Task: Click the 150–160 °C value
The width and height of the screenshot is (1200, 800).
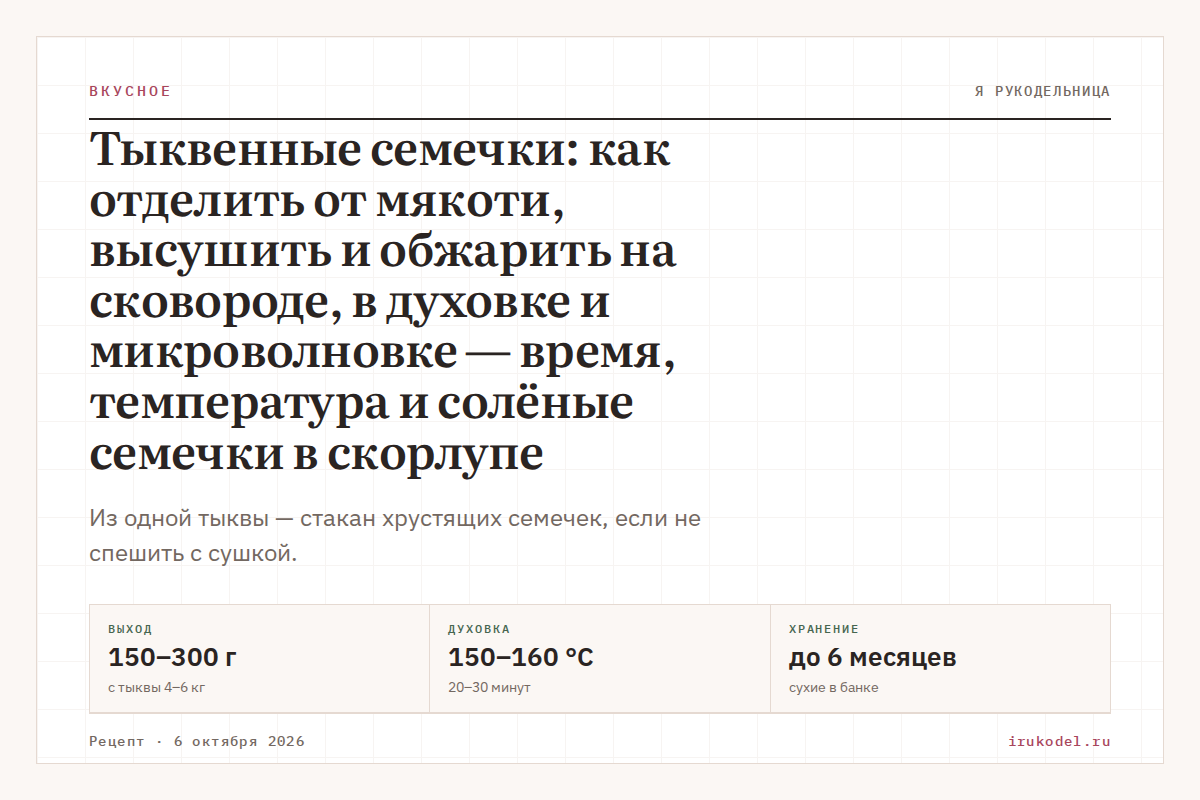Action: point(521,657)
